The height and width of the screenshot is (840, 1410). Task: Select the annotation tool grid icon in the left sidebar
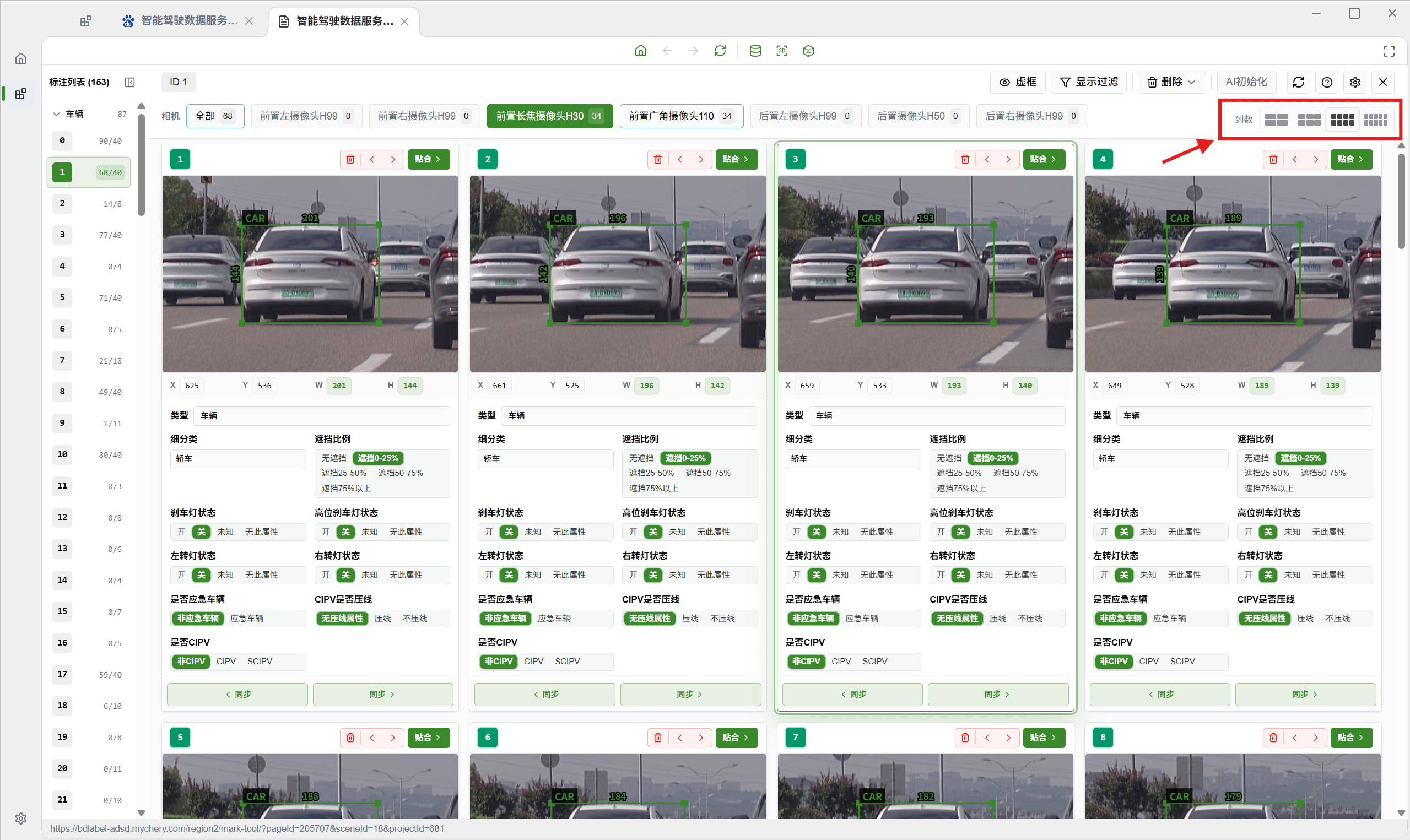point(21,94)
